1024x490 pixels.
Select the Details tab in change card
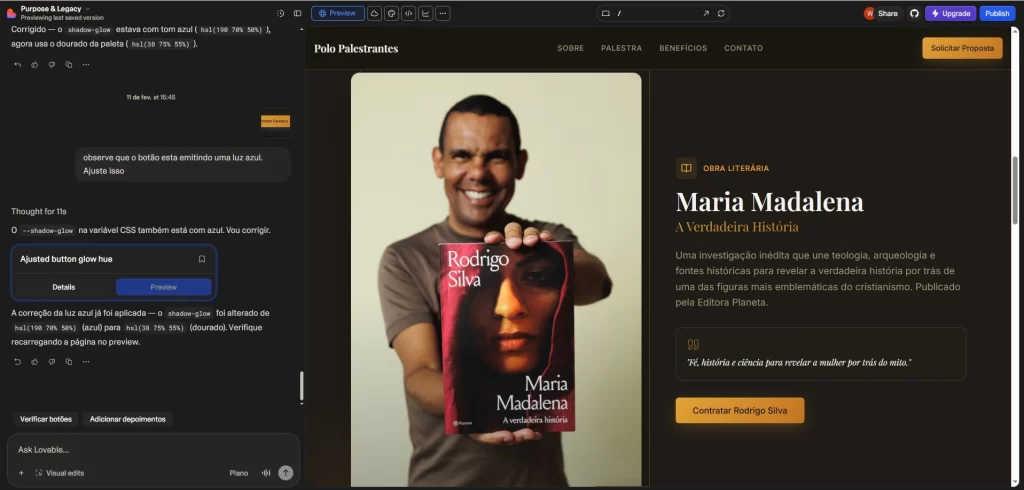click(64, 287)
